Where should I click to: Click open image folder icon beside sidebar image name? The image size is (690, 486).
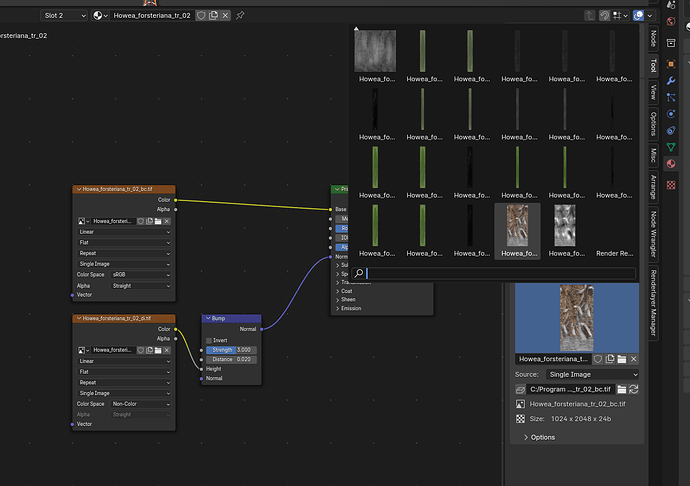[621, 359]
